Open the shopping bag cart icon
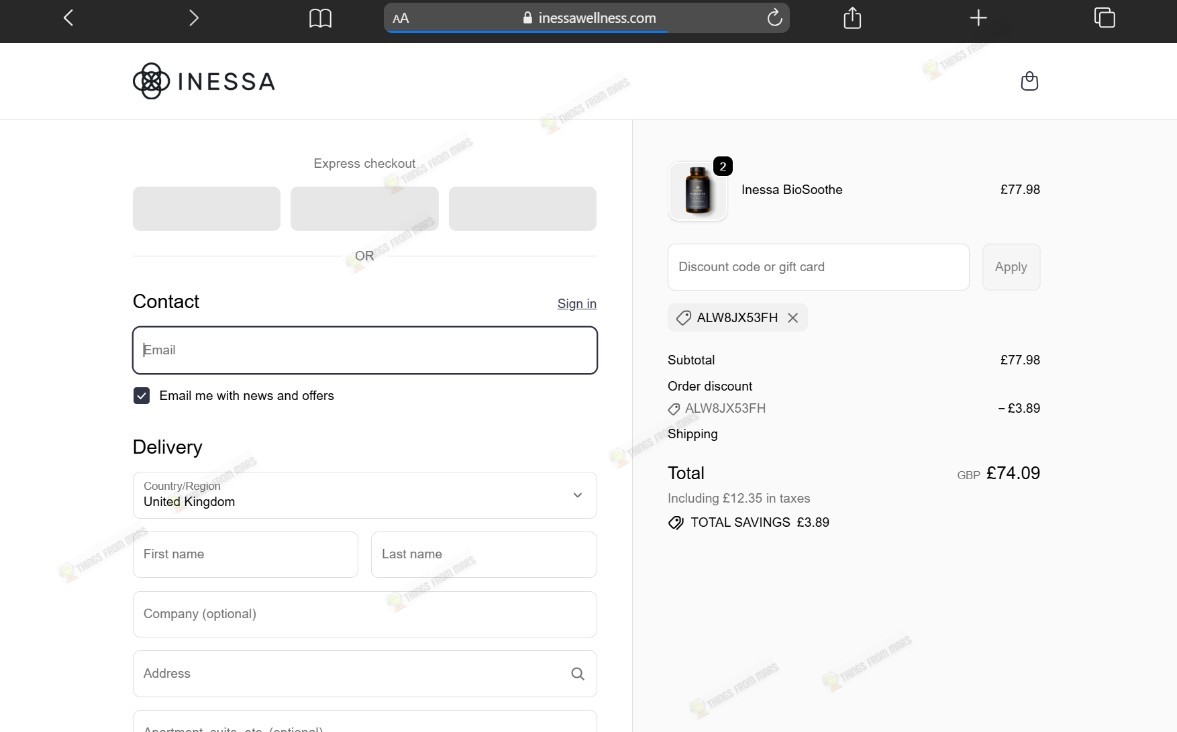1177x732 pixels. 1029,81
